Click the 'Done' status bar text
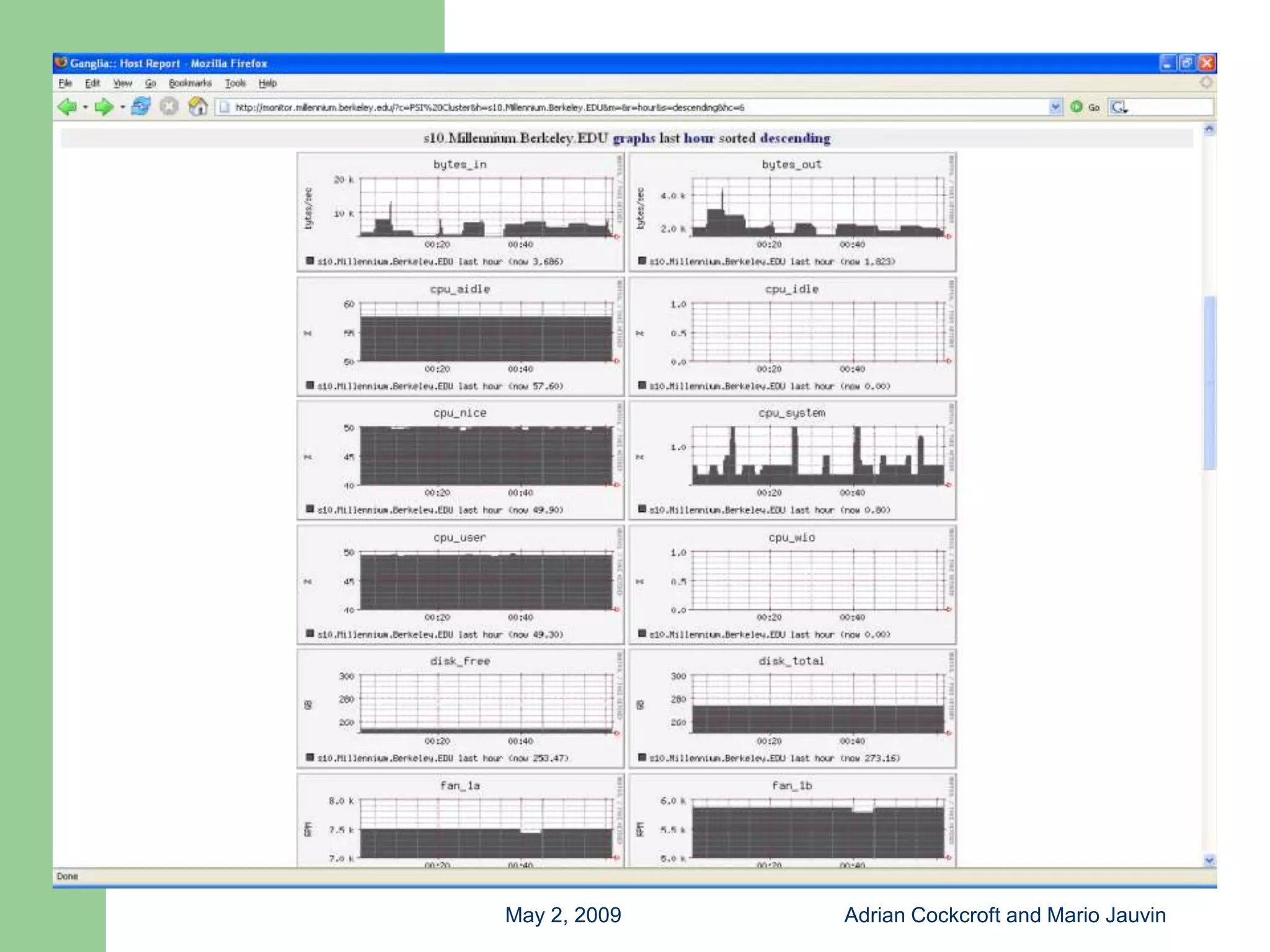 [68, 876]
